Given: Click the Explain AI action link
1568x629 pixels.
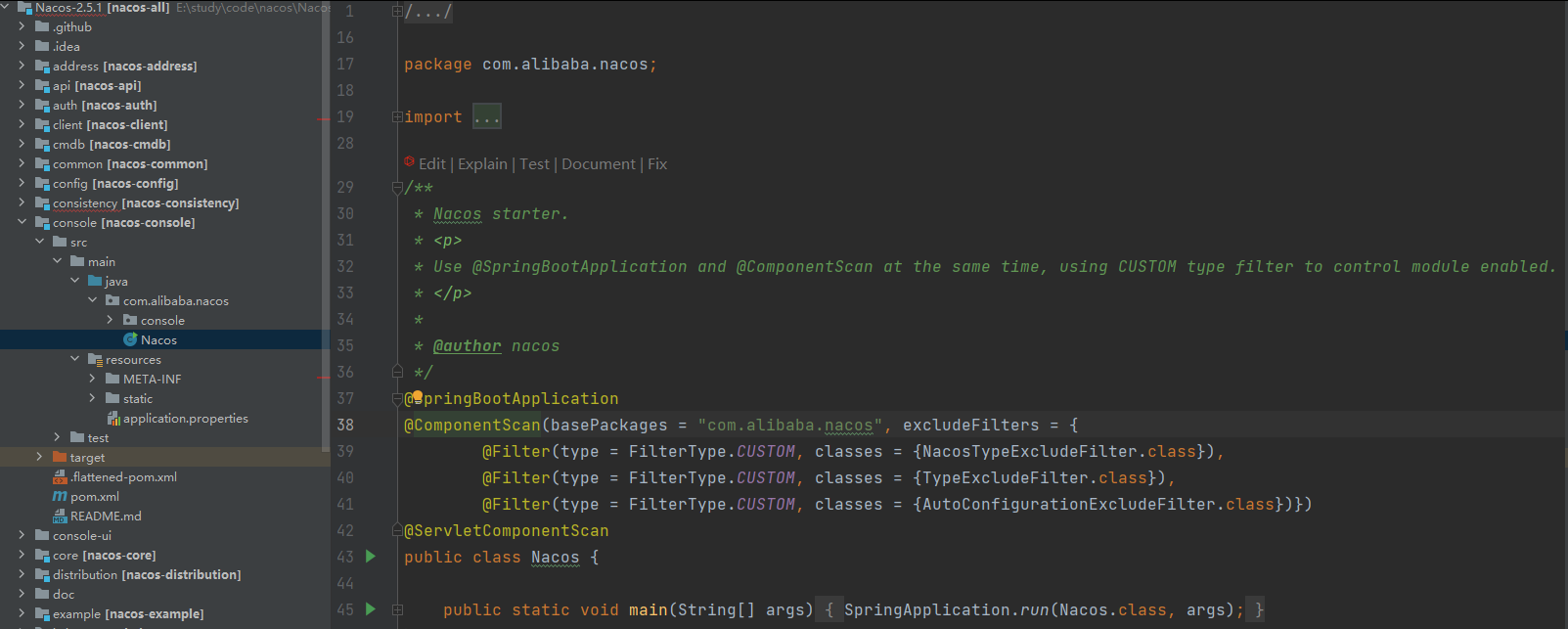Looking at the screenshot, I should pyautogui.click(x=483, y=164).
